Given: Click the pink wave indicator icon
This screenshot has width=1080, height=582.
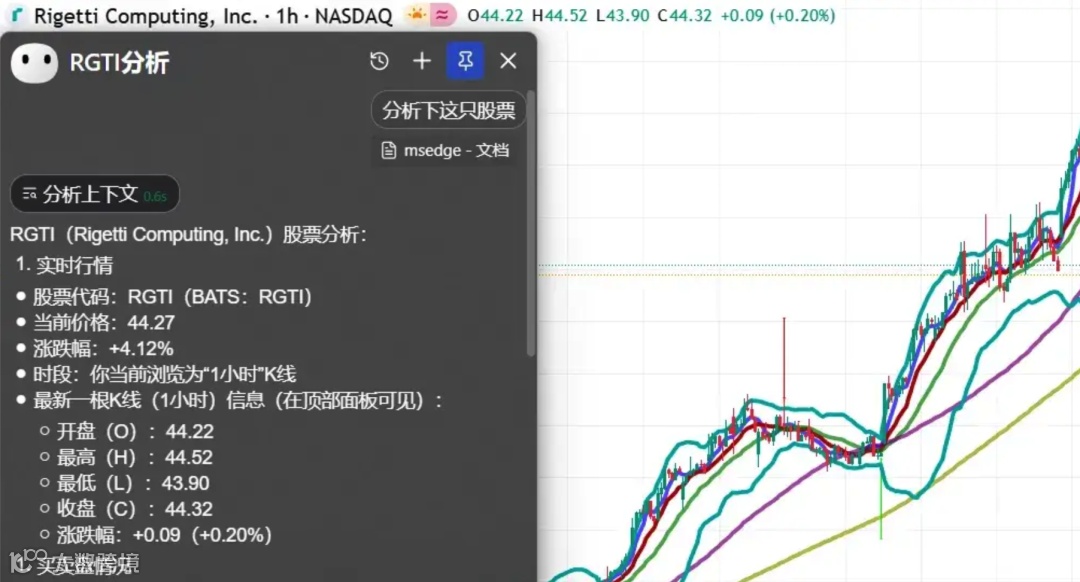Looking at the screenshot, I should [x=443, y=14].
